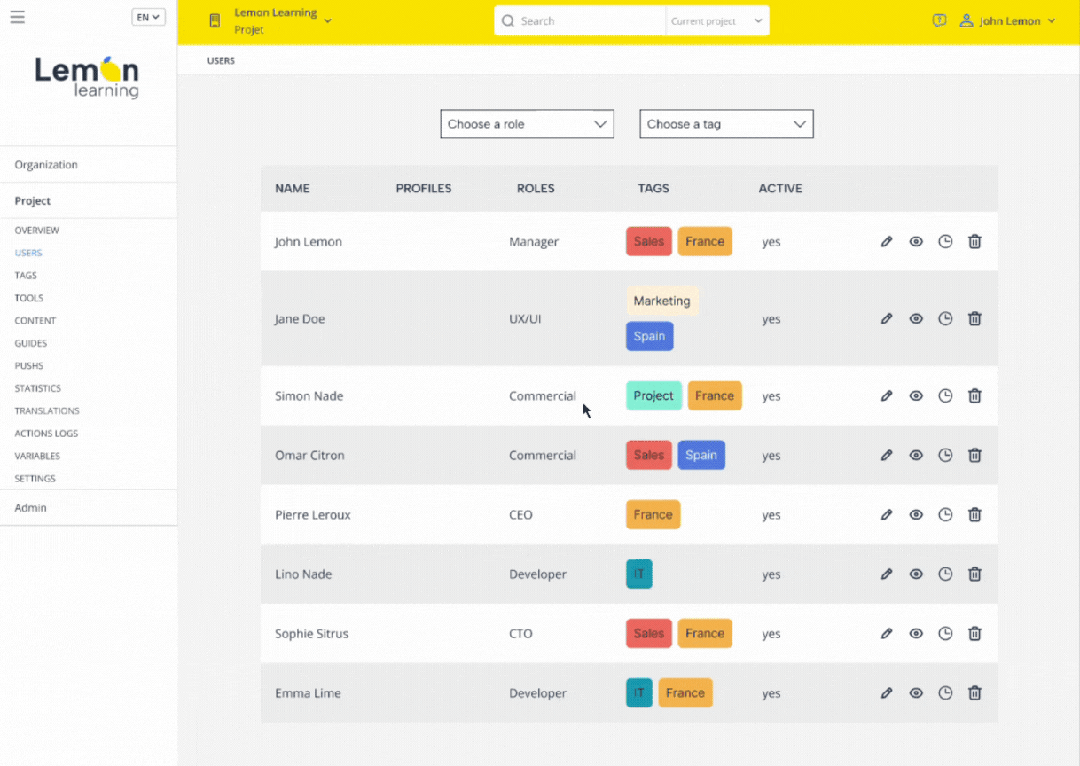Edit Pierre Leroux with pencil icon
Screen dimensions: 1080x766
click(x=886, y=515)
